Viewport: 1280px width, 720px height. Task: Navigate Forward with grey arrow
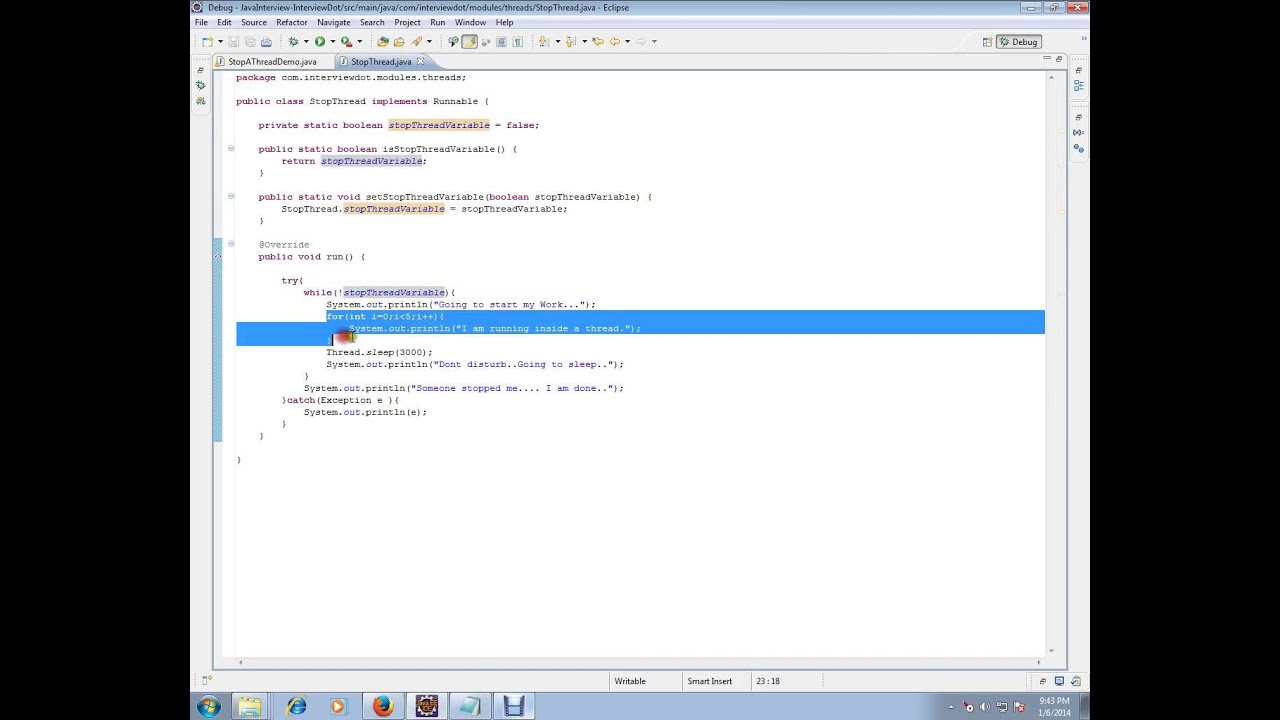[x=641, y=41]
